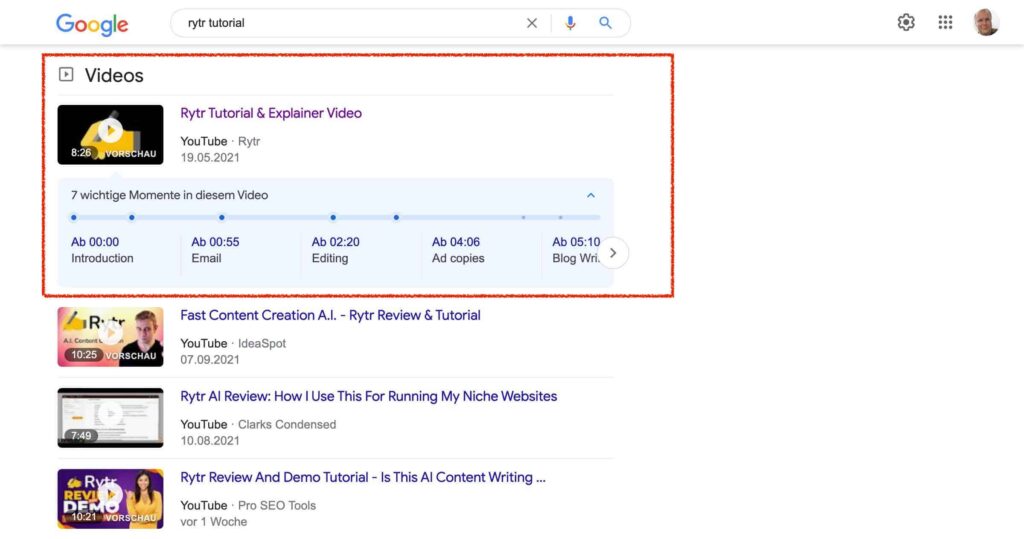This screenshot has width=1024, height=539.
Task: Click the 'IdeaSpot' channel name
Action: click(262, 343)
